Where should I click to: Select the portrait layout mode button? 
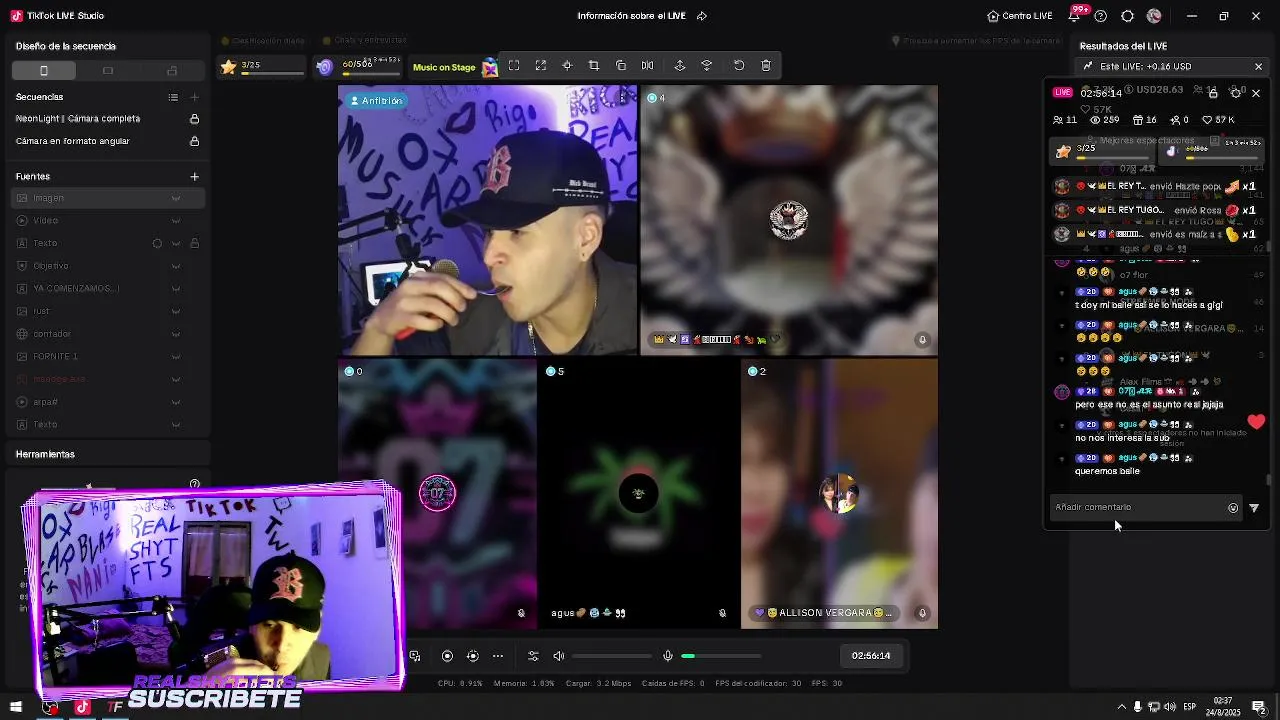coord(44,71)
